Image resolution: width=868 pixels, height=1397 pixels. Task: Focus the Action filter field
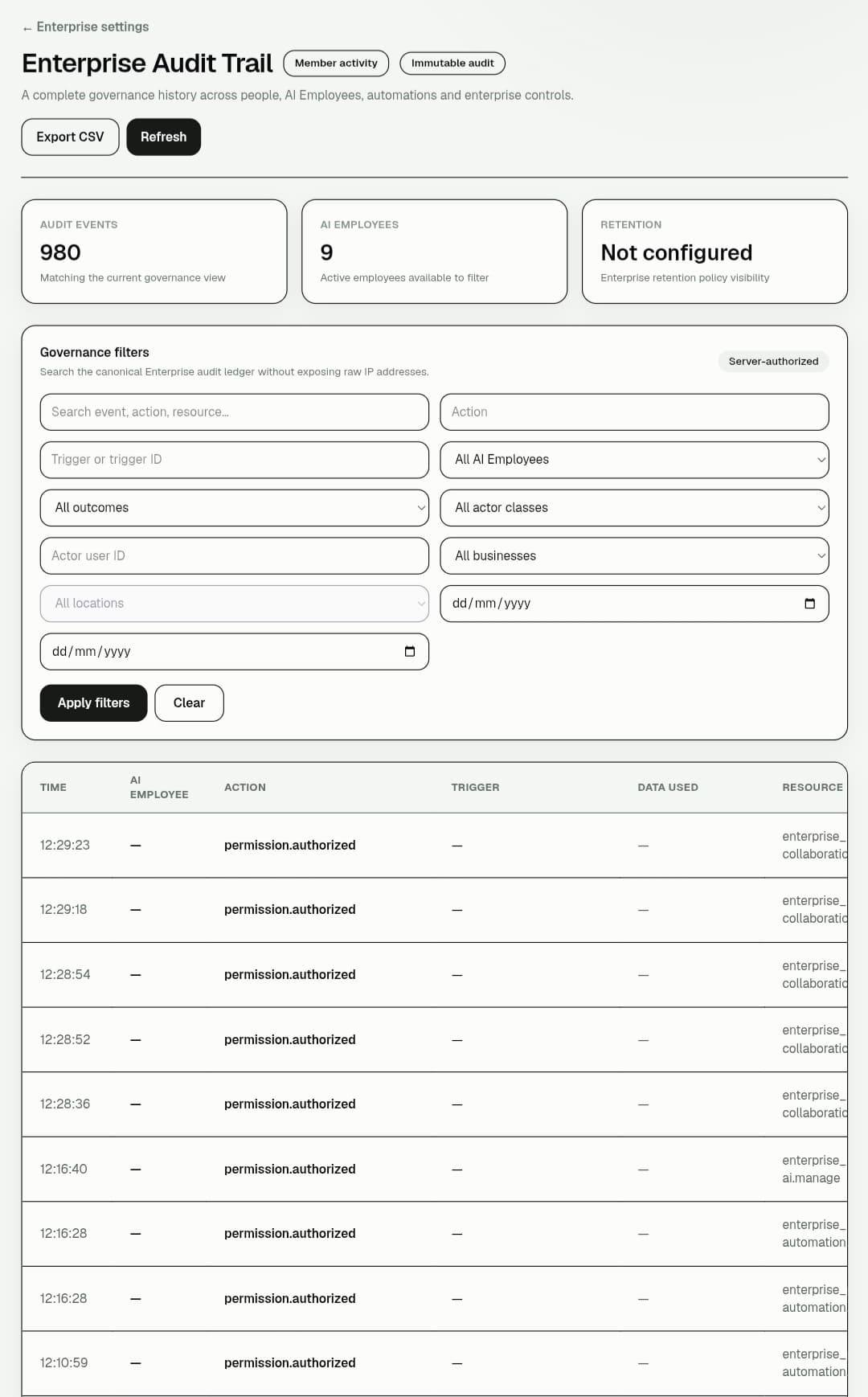coord(634,412)
